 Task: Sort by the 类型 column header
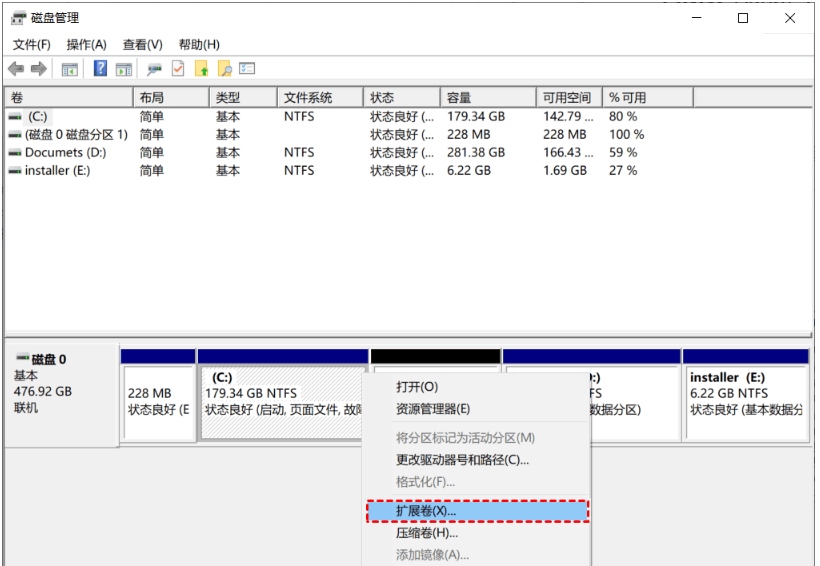coord(243,98)
